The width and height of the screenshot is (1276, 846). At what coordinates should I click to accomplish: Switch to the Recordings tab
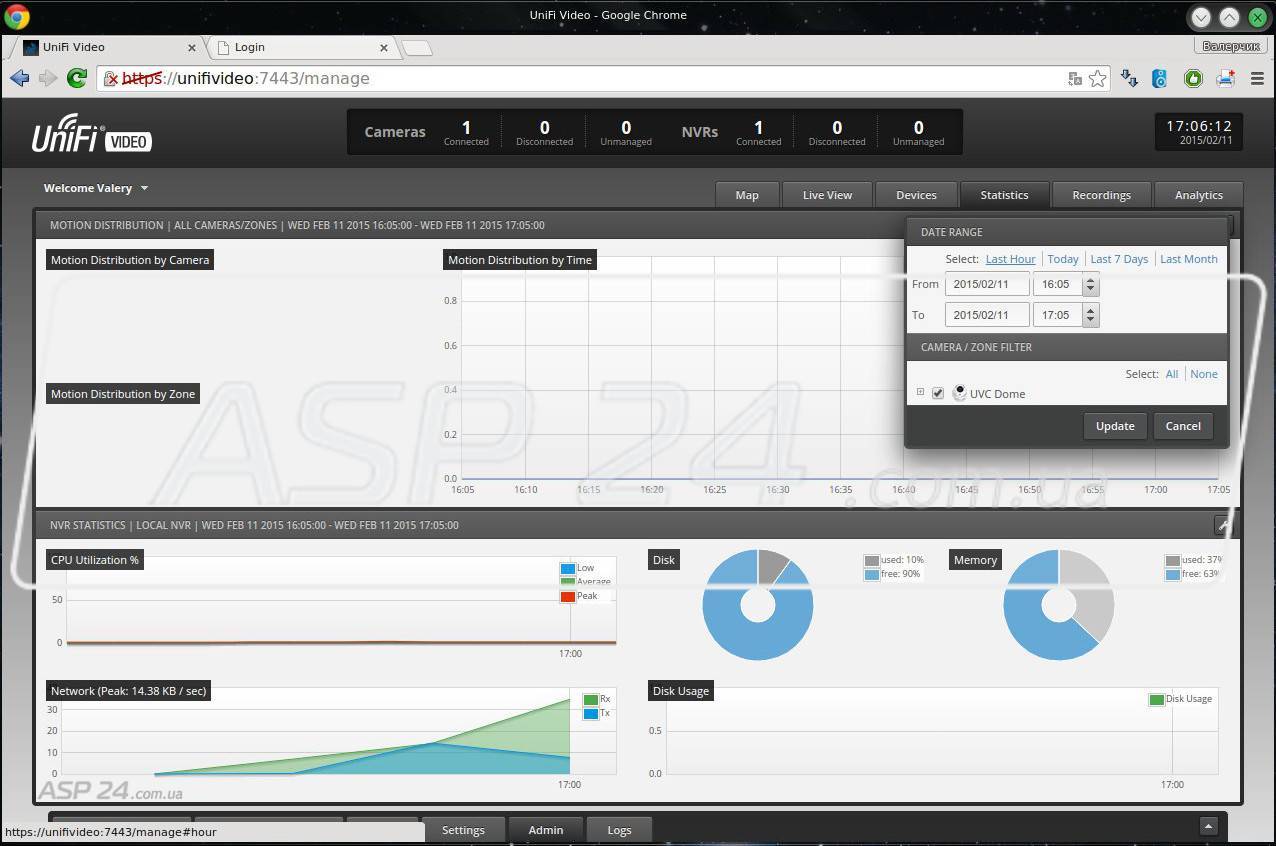[x=1101, y=195]
